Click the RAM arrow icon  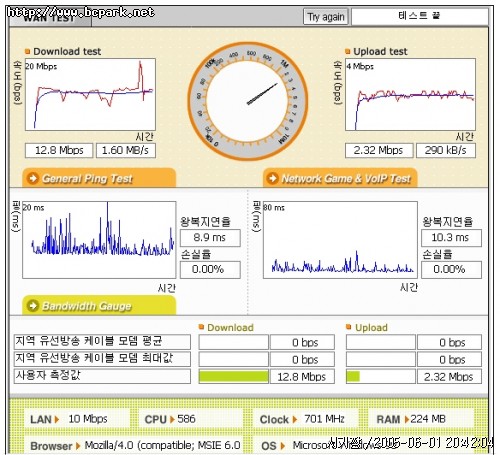pos(407,419)
